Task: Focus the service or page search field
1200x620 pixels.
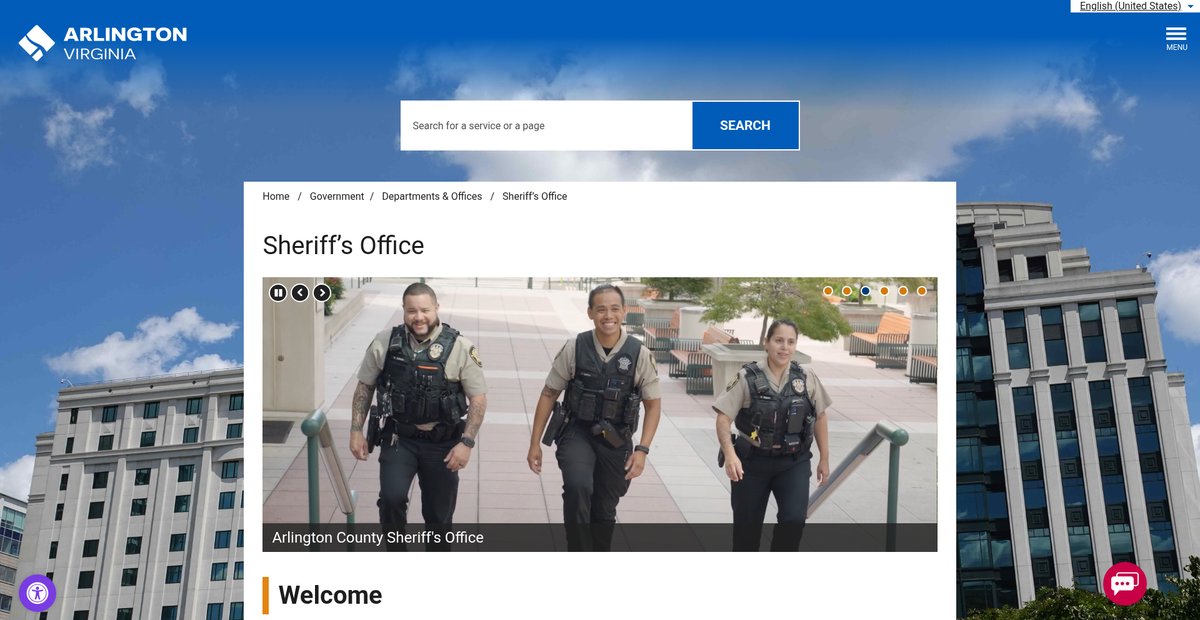Action: 546,126
